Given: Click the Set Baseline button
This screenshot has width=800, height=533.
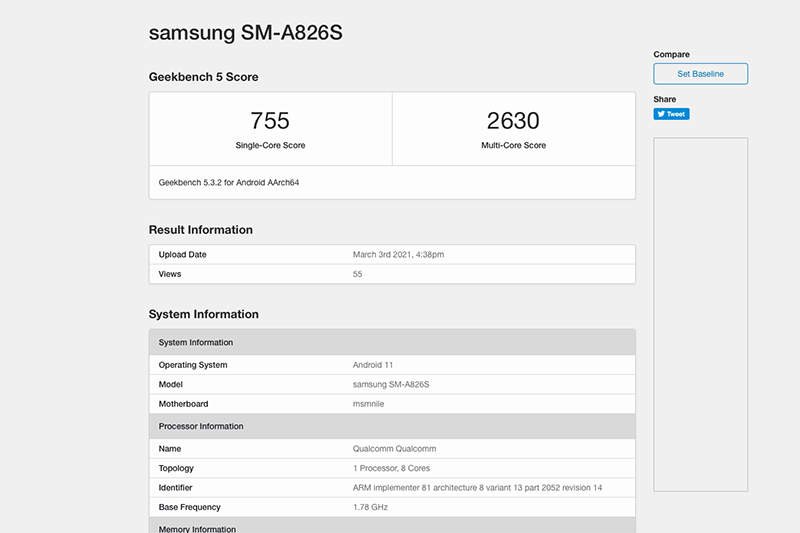Looking at the screenshot, I should [700, 74].
